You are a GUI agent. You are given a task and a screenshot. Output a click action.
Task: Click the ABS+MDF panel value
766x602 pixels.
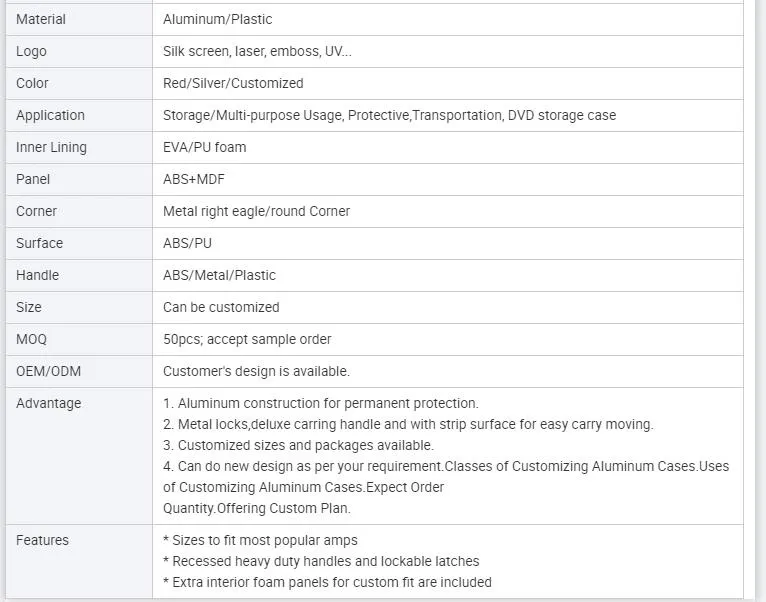click(194, 179)
